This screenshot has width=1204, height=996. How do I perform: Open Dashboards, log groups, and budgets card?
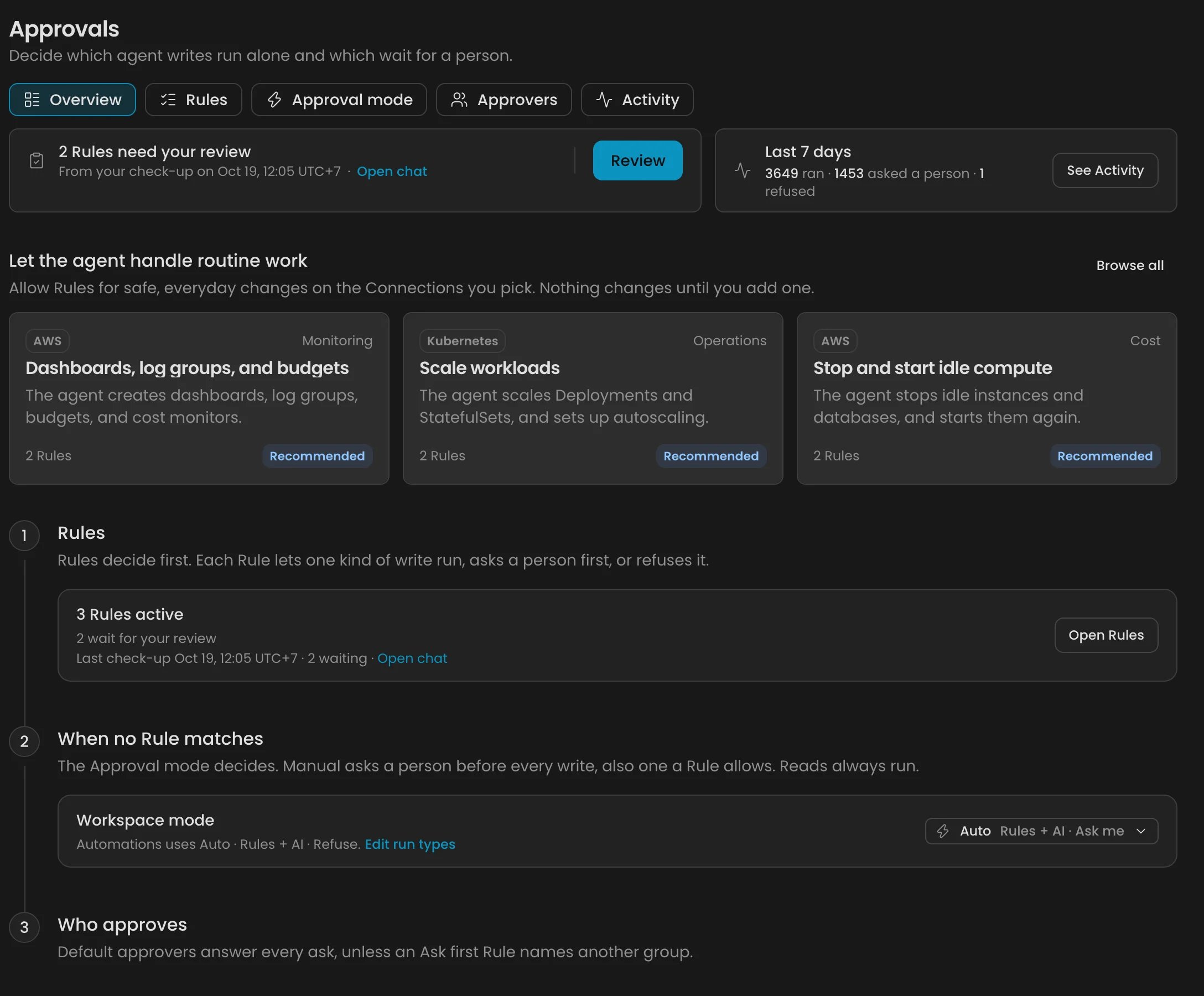click(x=199, y=398)
